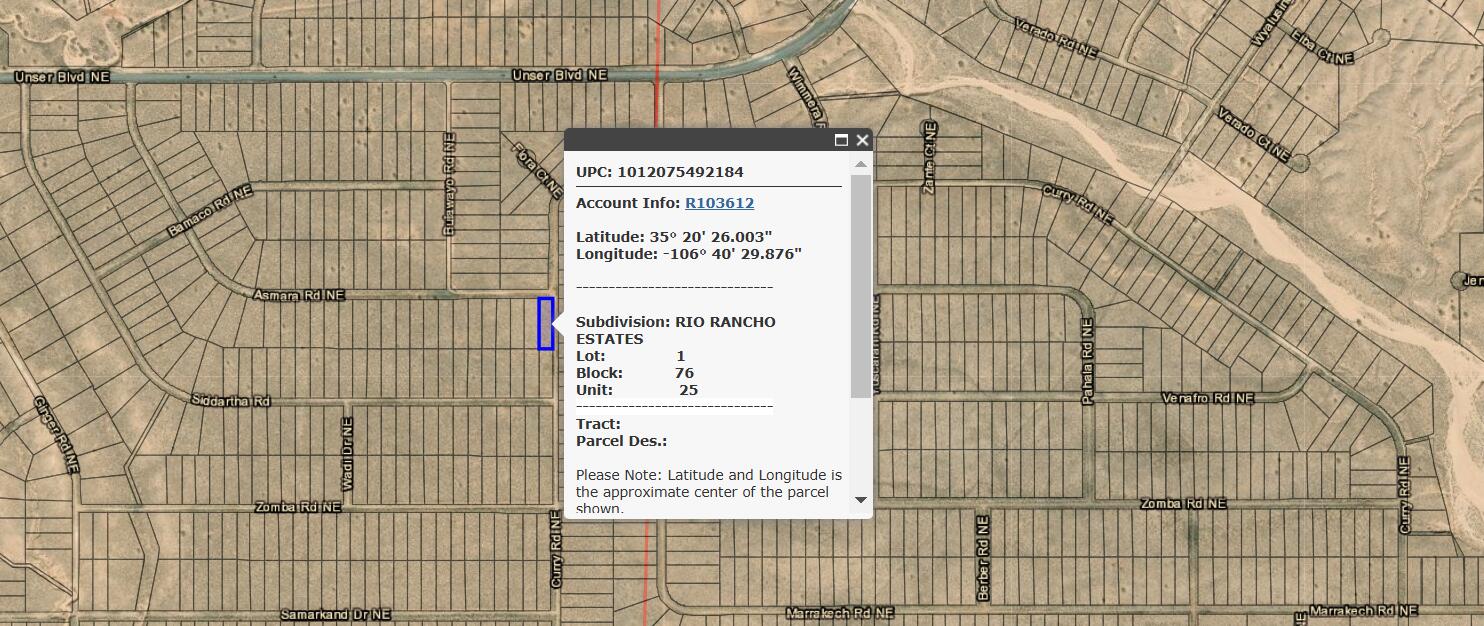Click the Siddartha Rd street label

point(231,401)
